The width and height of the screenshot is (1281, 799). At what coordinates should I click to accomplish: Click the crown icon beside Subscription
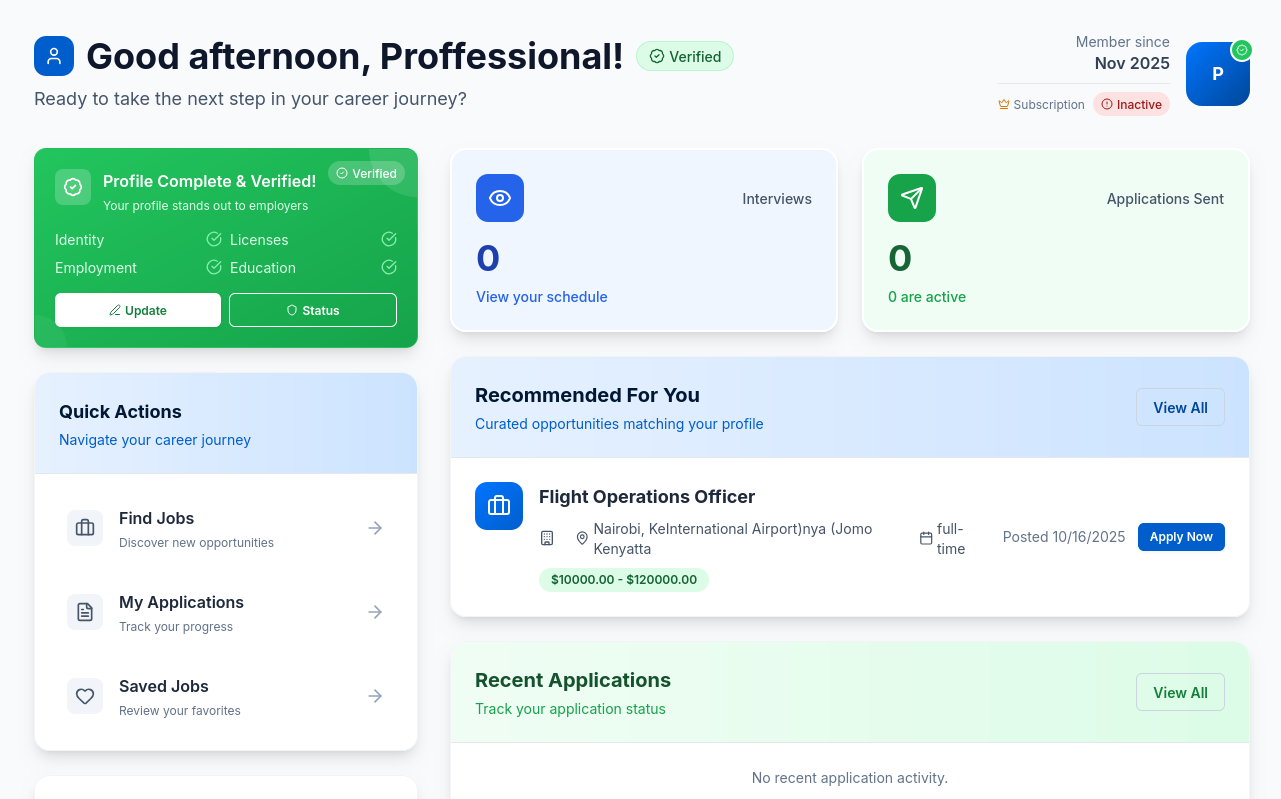click(x=1002, y=104)
